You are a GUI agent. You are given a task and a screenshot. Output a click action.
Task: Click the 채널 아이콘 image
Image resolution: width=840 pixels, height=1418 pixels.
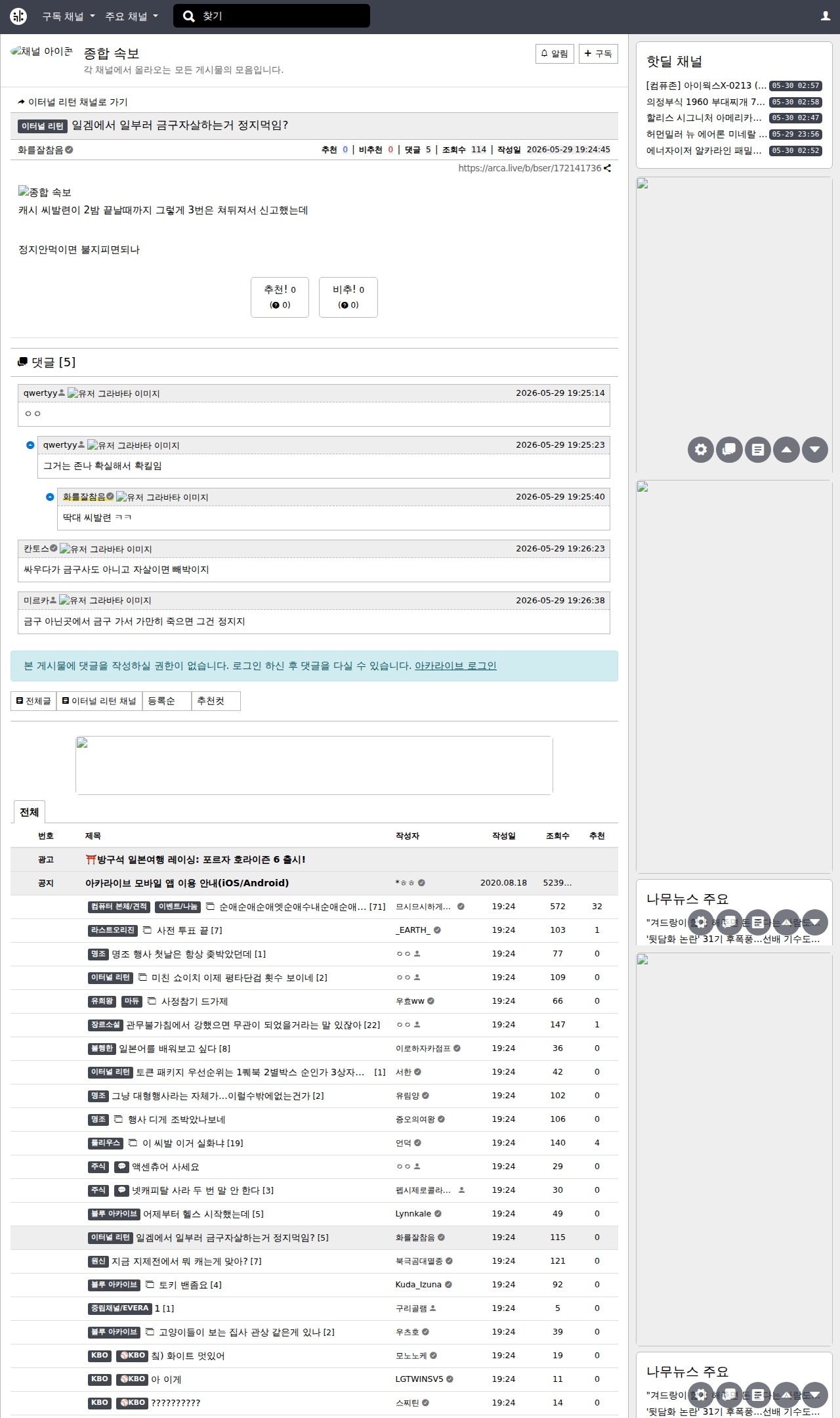coord(41,52)
